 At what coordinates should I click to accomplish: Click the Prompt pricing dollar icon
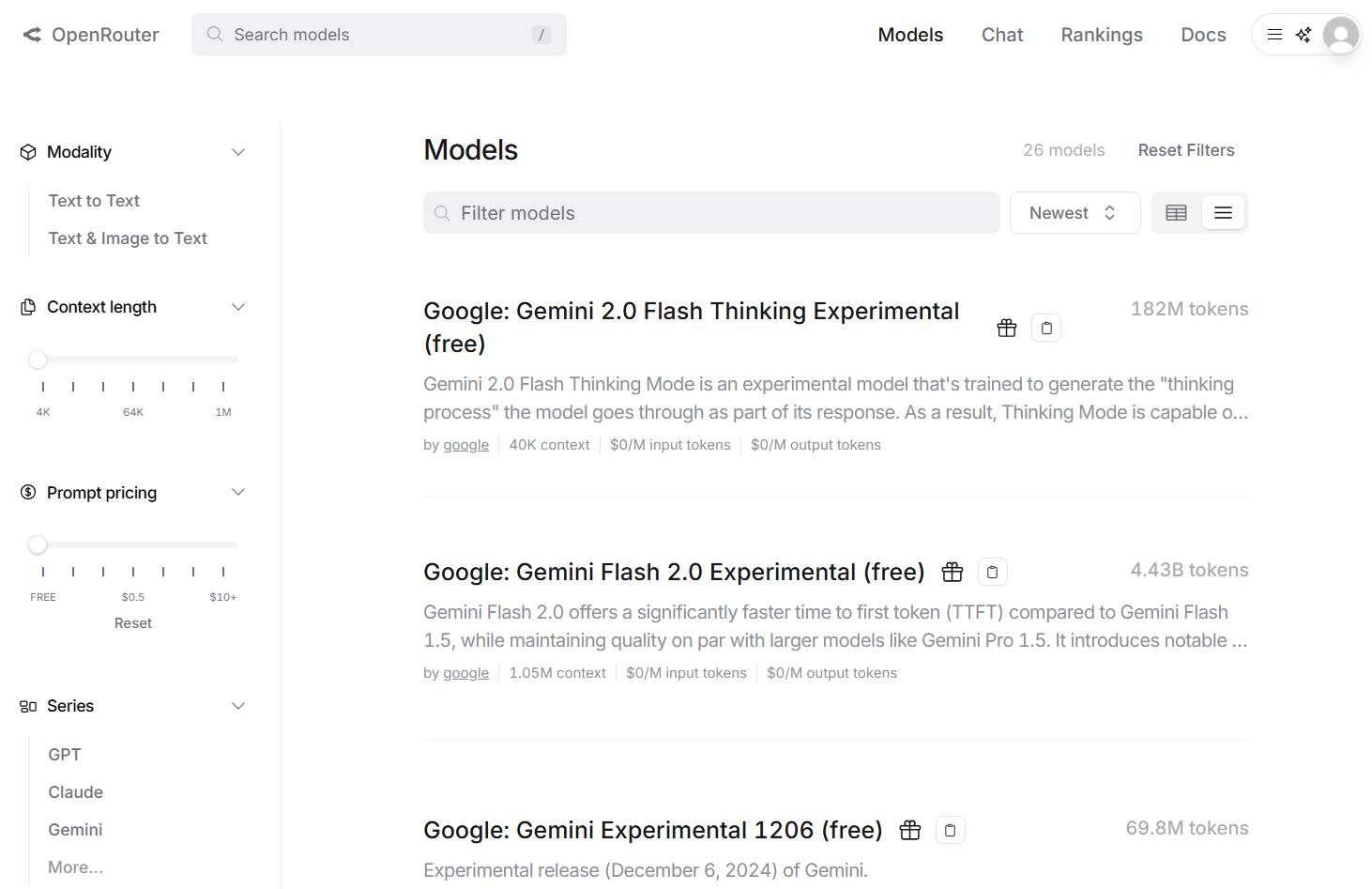coord(28,493)
